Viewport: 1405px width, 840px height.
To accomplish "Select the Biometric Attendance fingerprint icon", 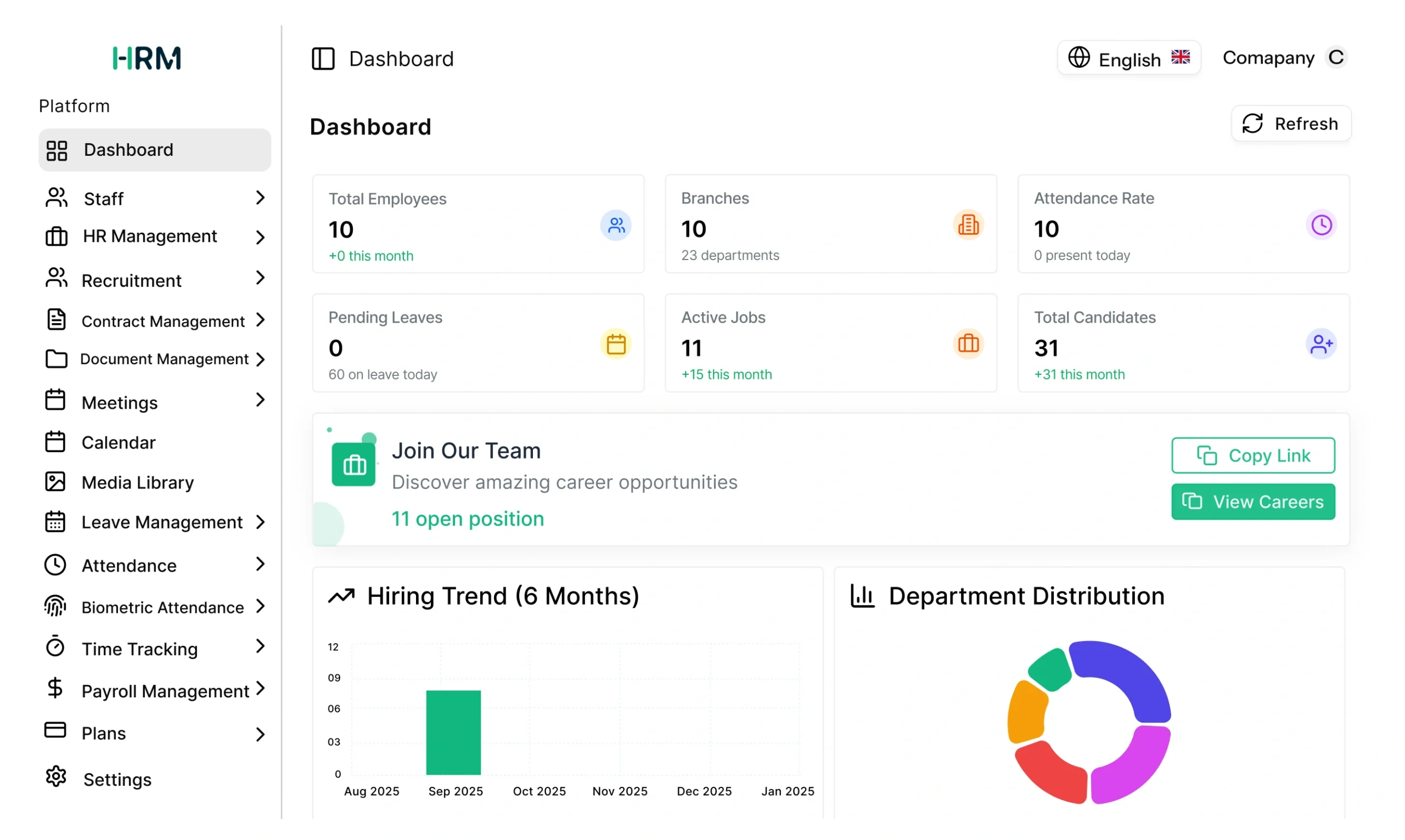I will pos(55,606).
